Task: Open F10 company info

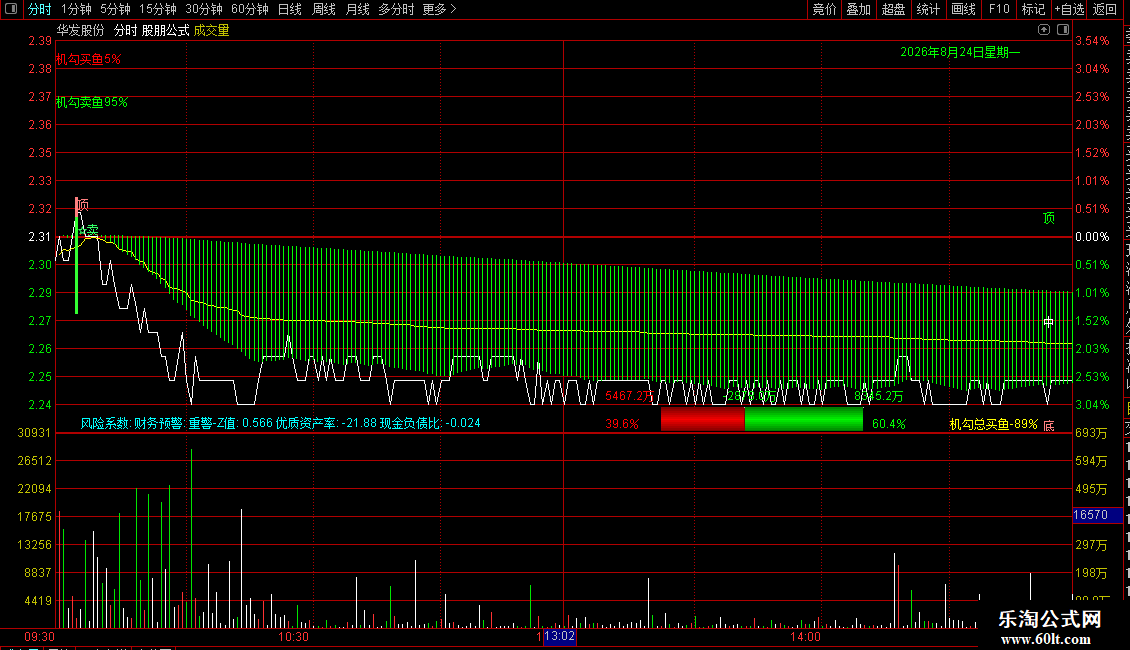Action: [x=999, y=9]
